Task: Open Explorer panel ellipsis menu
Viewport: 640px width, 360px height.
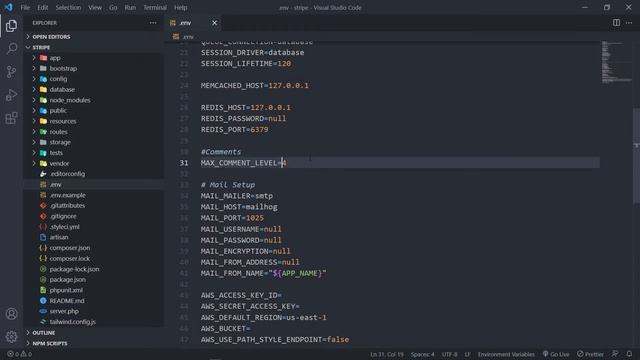Action: [153, 23]
